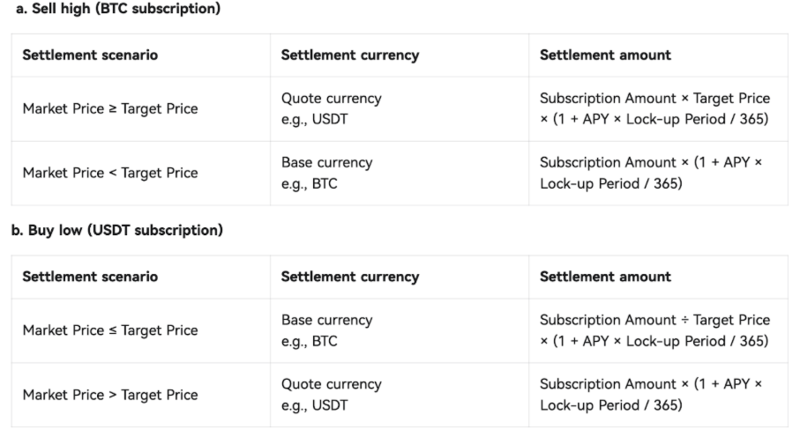Image resolution: width=800 pixels, height=437 pixels.
Task: Click the "Market Price > Target Price" cell
Action: [x=109, y=394]
